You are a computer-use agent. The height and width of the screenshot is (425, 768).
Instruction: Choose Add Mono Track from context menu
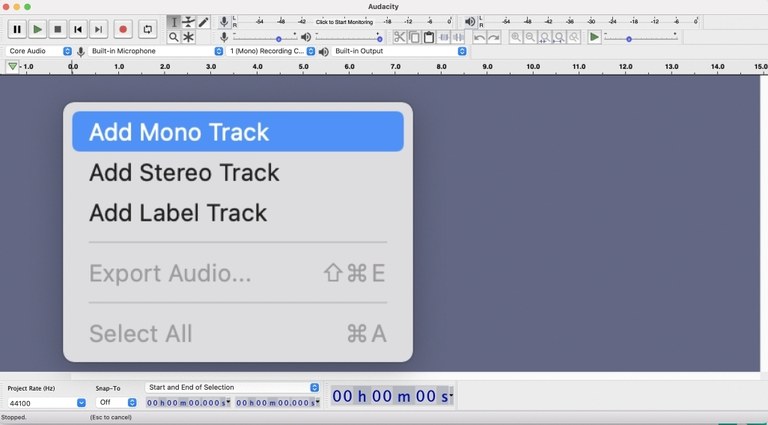pos(238,132)
